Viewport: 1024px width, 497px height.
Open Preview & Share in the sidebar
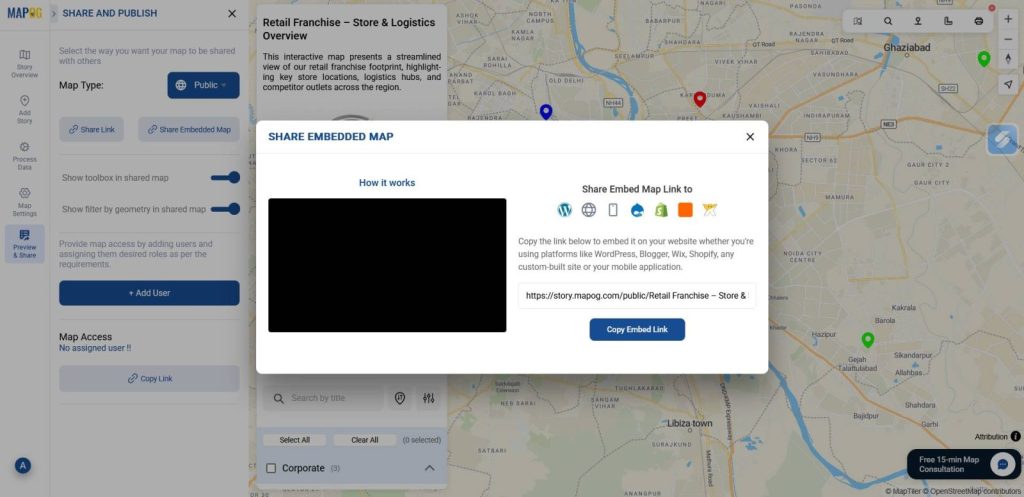24,244
